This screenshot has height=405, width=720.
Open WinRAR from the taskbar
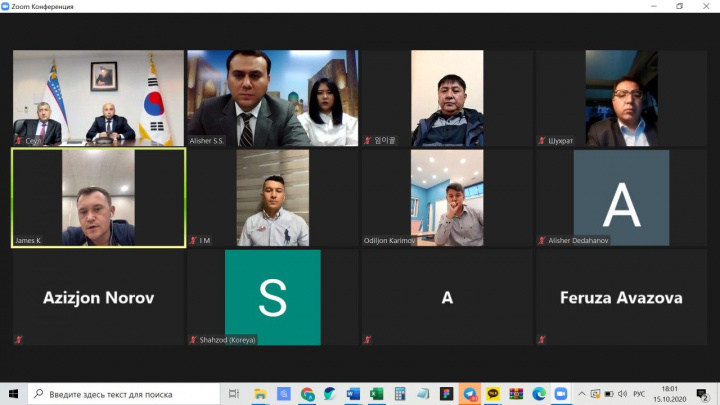516,394
